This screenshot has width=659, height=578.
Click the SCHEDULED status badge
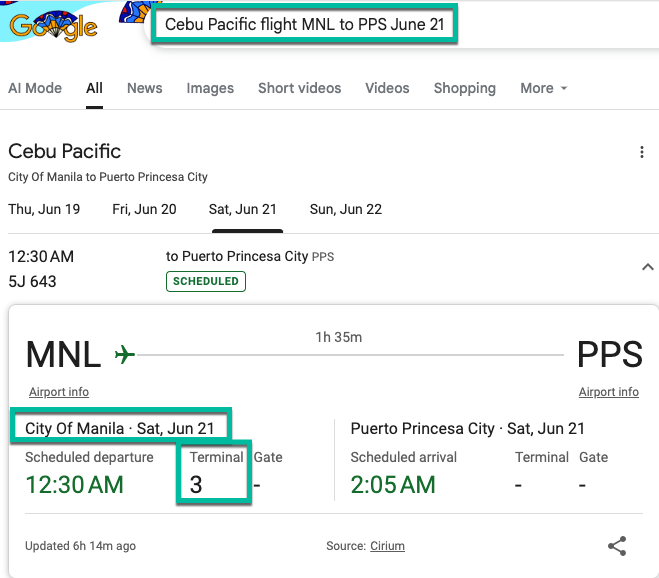[x=206, y=281]
